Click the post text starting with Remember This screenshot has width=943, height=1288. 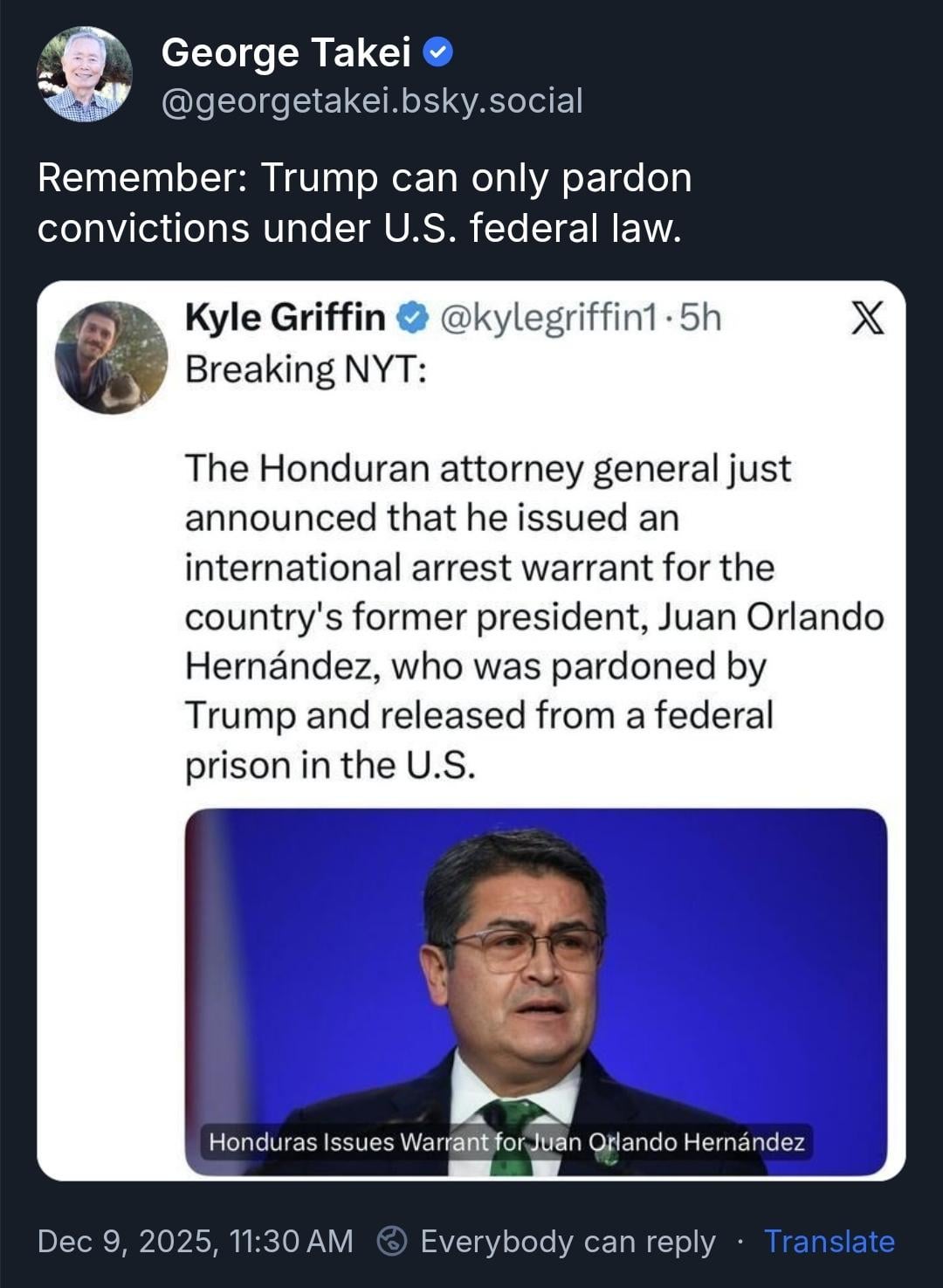364,203
